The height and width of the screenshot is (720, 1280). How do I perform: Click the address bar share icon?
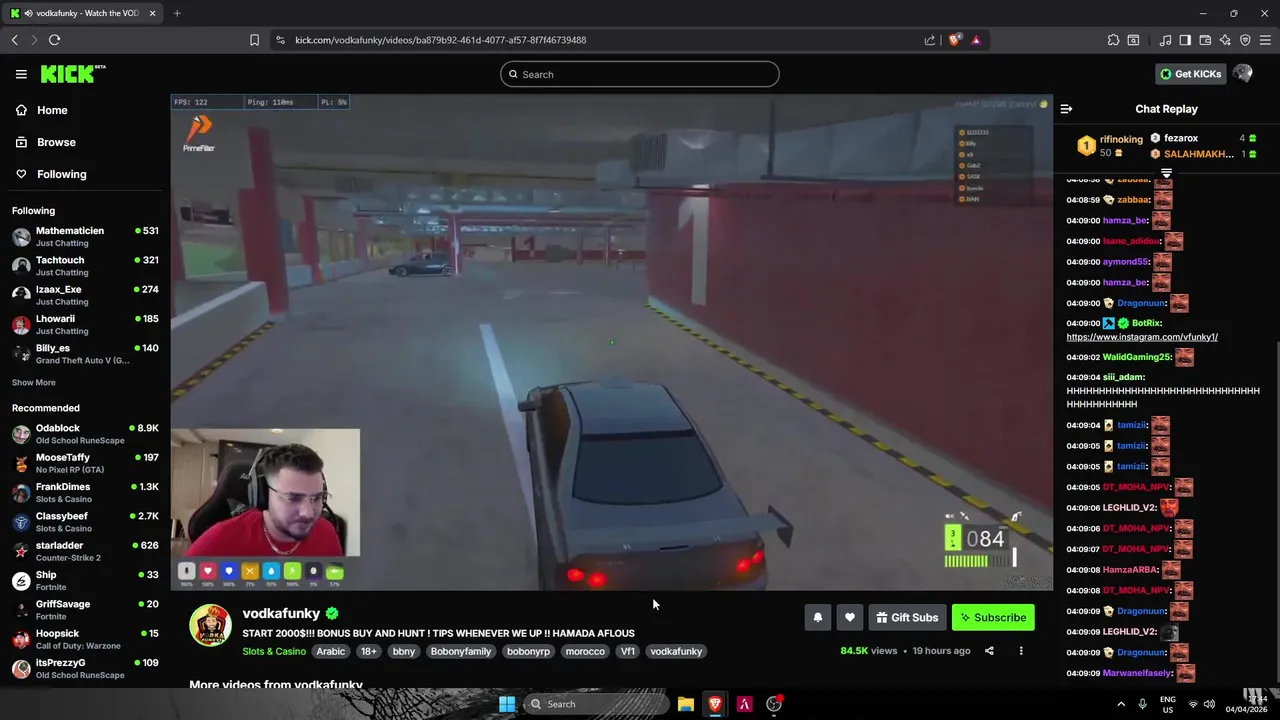[930, 40]
